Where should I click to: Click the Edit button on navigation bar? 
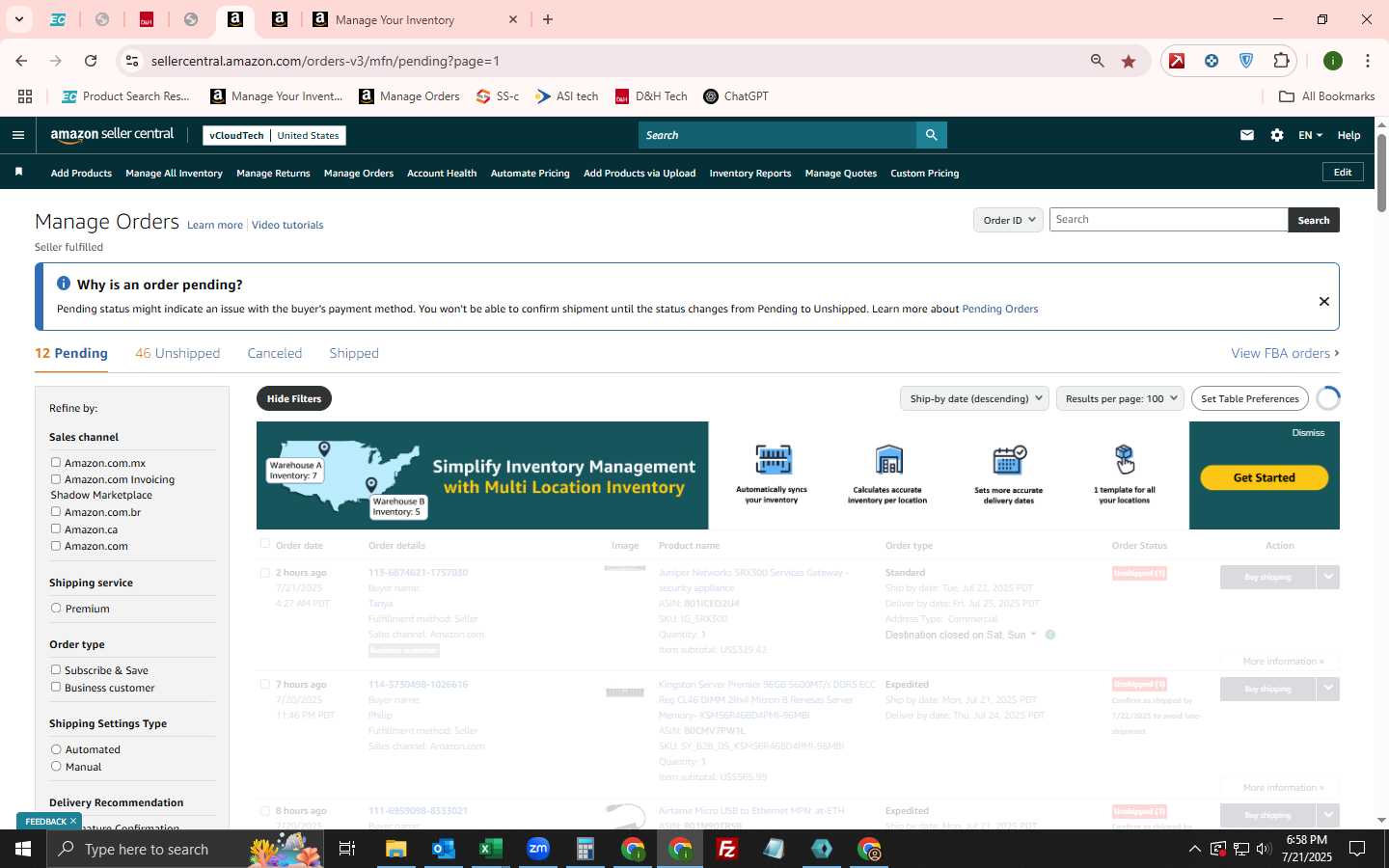[1343, 172]
